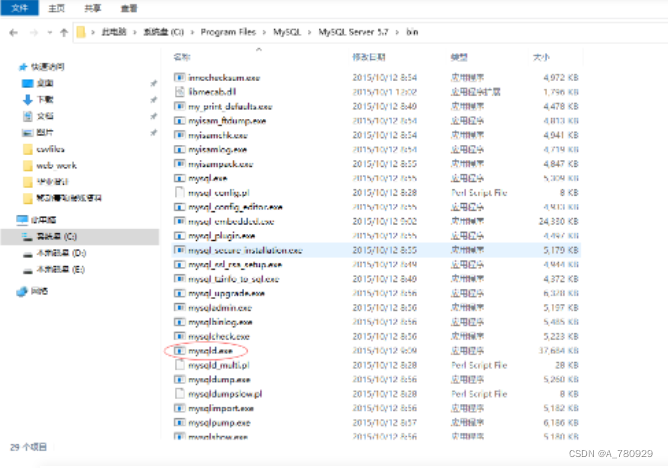The width and height of the screenshot is (668, 468).
Task: Click the mysql_embedded.exe application icon
Action: [x=179, y=221]
